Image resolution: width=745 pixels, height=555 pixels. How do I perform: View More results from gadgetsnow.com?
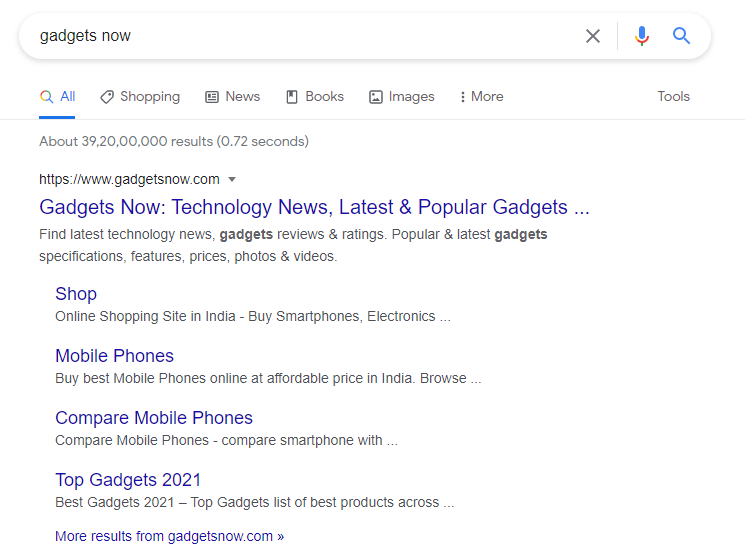click(170, 536)
